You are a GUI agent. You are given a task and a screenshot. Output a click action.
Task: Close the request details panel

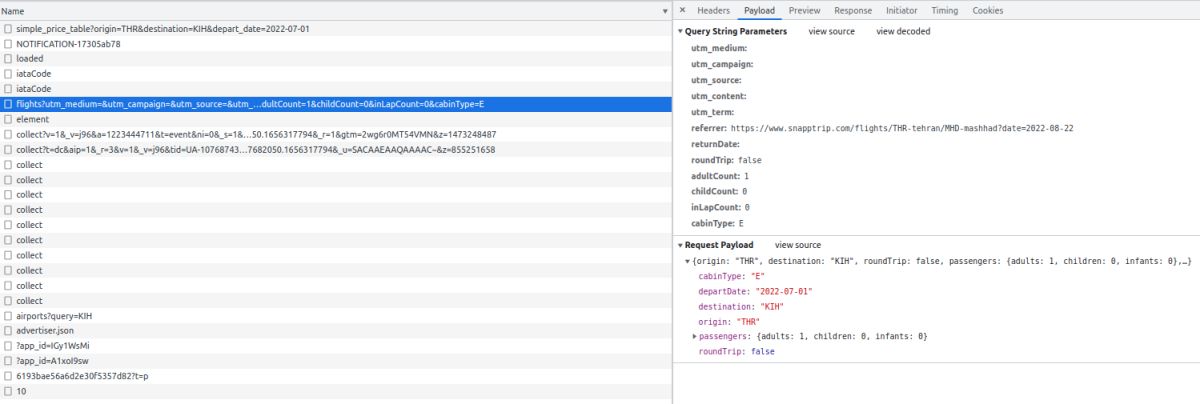pos(682,10)
